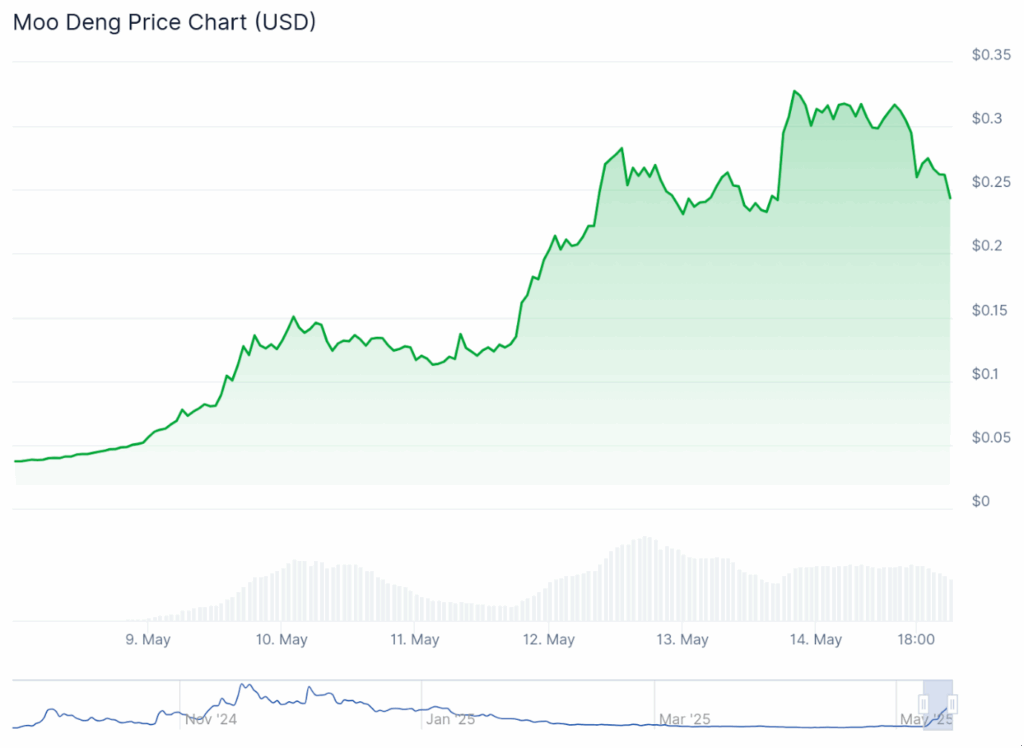Click the Jan '25 navigator label
Screen dimensions: 1024x748
click(x=452, y=719)
